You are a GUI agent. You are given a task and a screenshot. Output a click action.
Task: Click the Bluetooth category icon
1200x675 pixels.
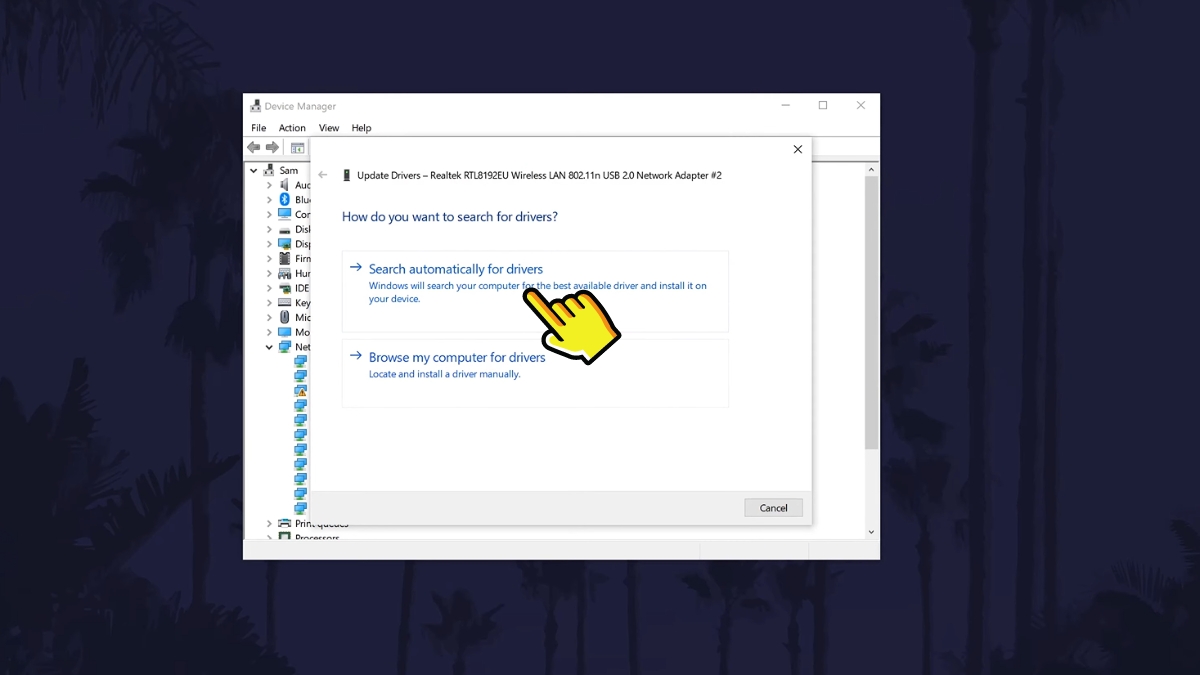pyautogui.click(x=285, y=200)
